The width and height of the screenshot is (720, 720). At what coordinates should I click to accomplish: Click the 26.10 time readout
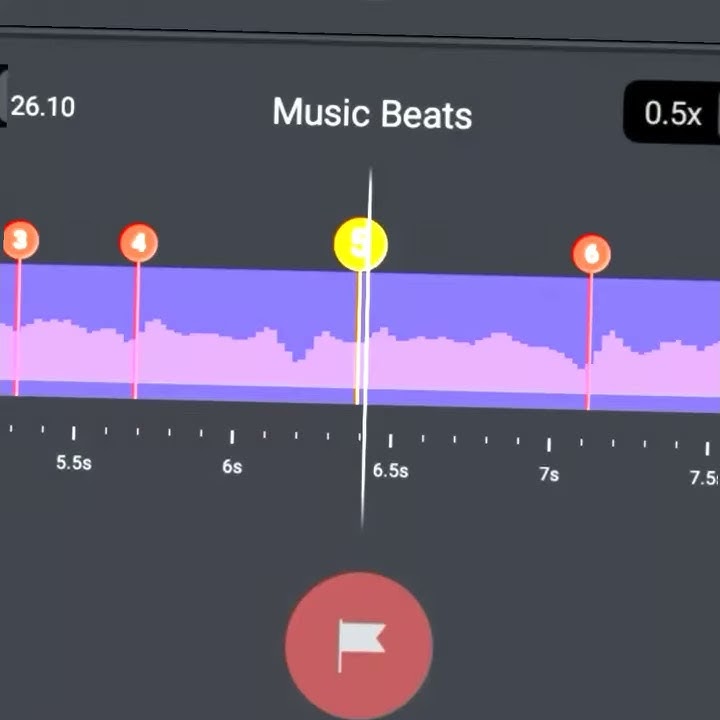pos(43,107)
